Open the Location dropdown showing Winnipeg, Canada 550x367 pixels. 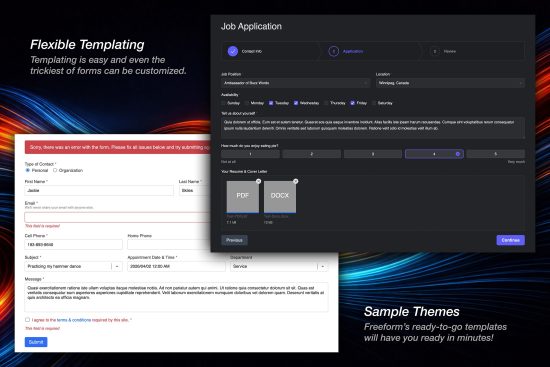[x=450, y=83]
